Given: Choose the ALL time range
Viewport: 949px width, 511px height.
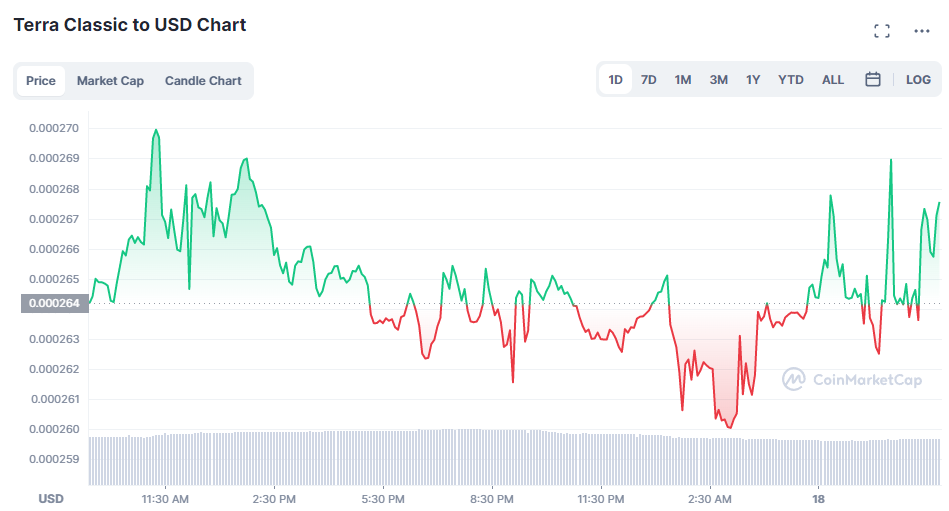Looking at the screenshot, I should coord(833,79).
